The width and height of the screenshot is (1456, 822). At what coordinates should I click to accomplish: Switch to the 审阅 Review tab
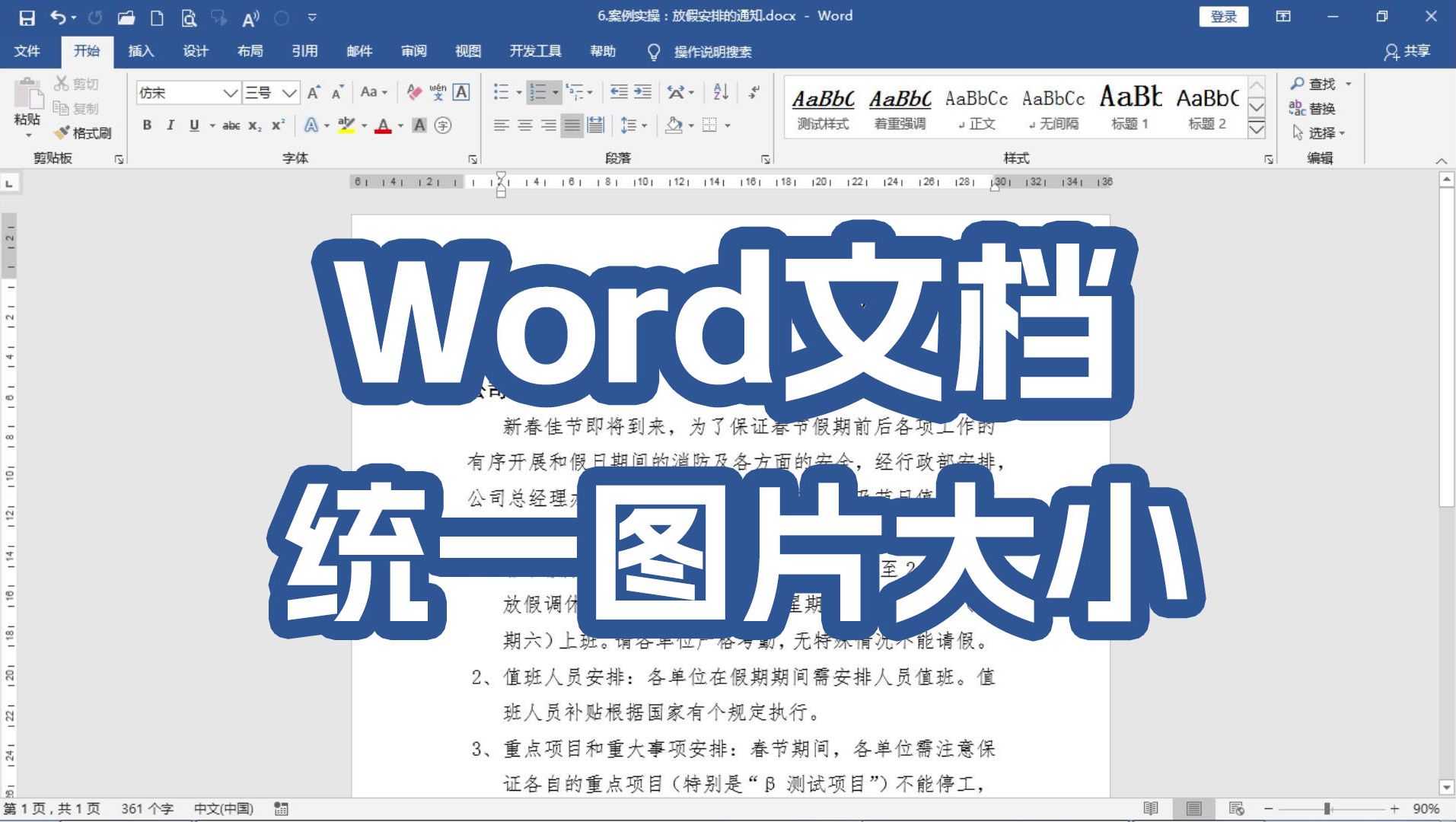click(414, 51)
